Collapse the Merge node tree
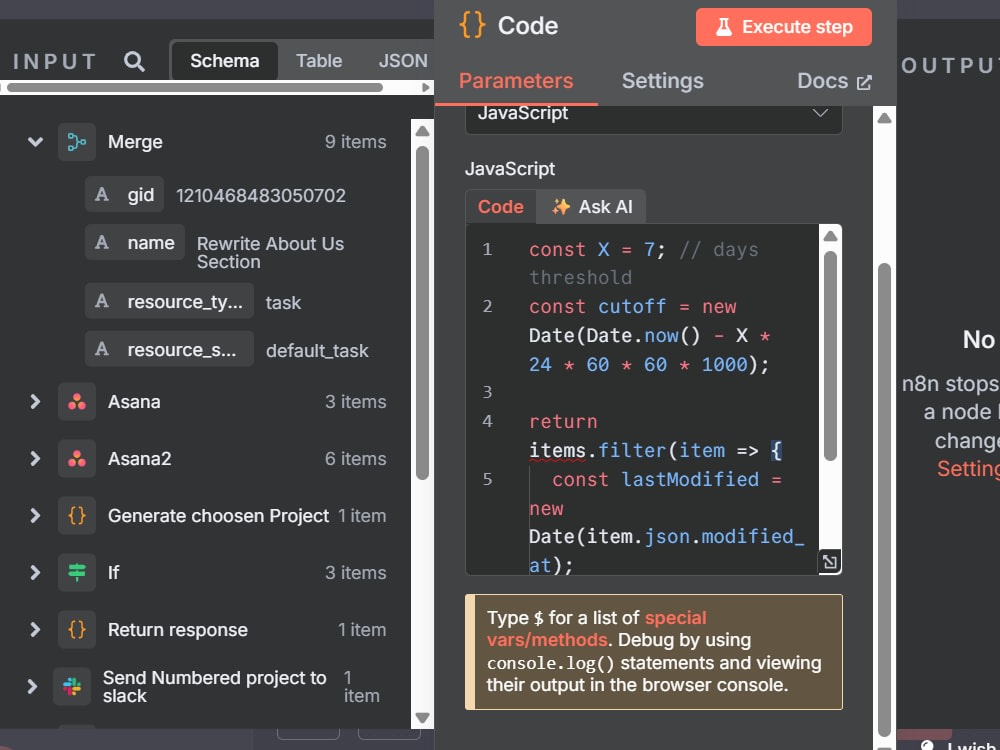Screen dimensions: 1000x750 (x=35, y=142)
